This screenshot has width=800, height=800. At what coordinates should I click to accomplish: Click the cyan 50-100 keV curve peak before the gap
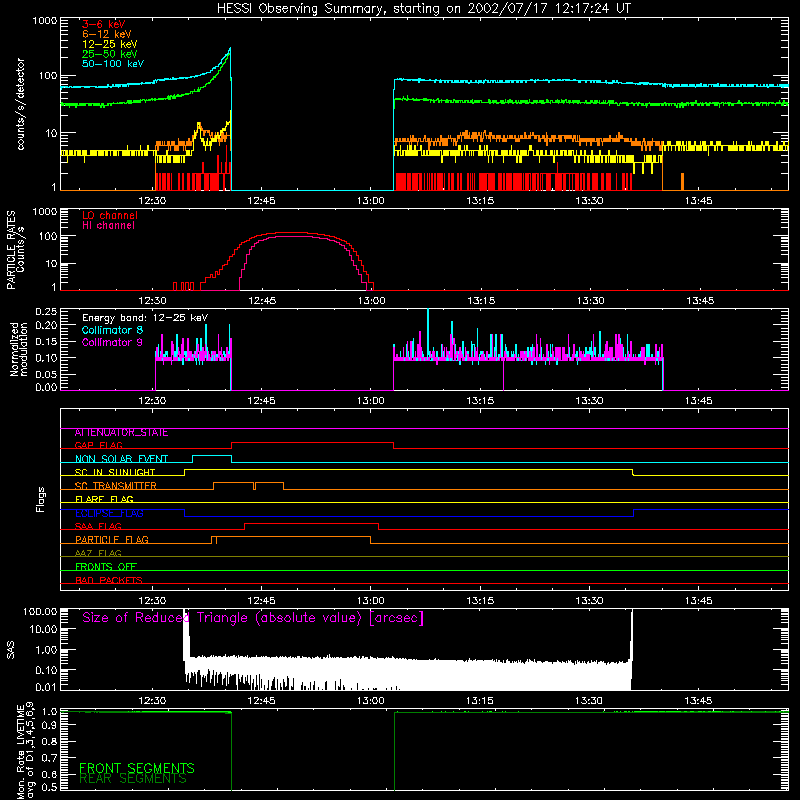[x=230, y=49]
